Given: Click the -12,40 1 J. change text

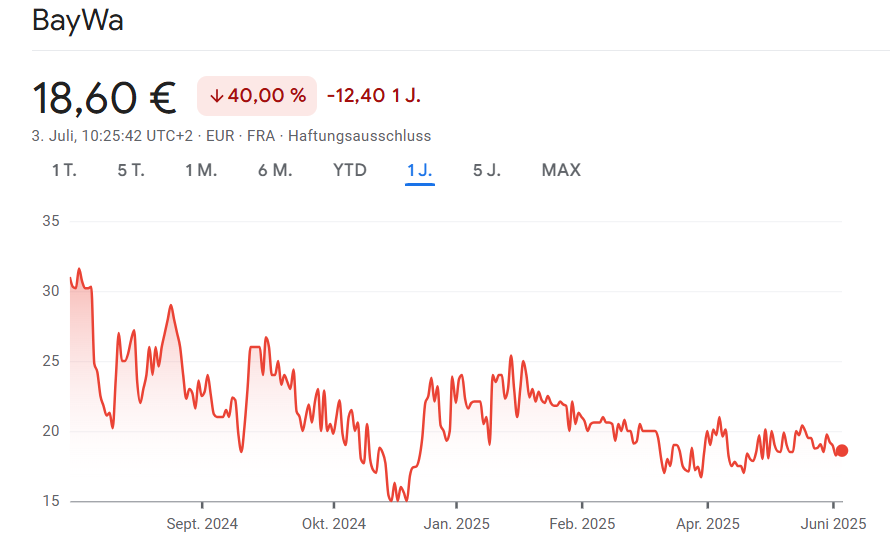Looking at the screenshot, I should point(373,95).
